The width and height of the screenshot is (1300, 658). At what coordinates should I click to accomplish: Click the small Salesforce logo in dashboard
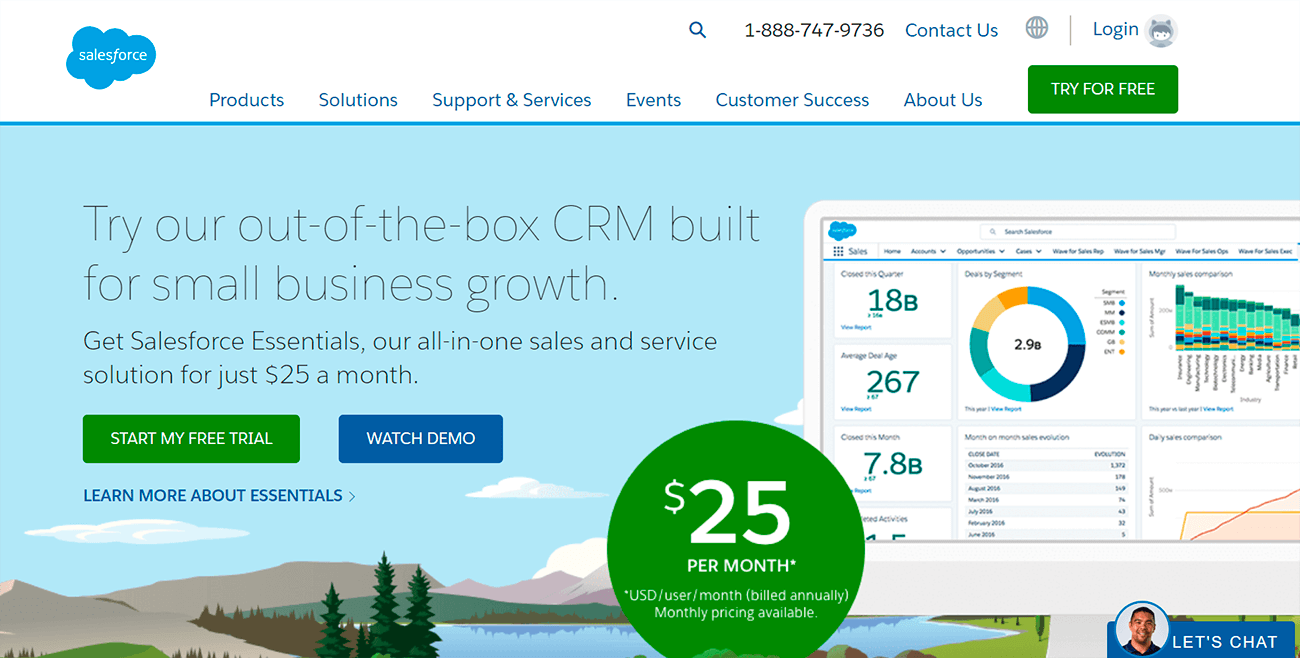tap(842, 230)
